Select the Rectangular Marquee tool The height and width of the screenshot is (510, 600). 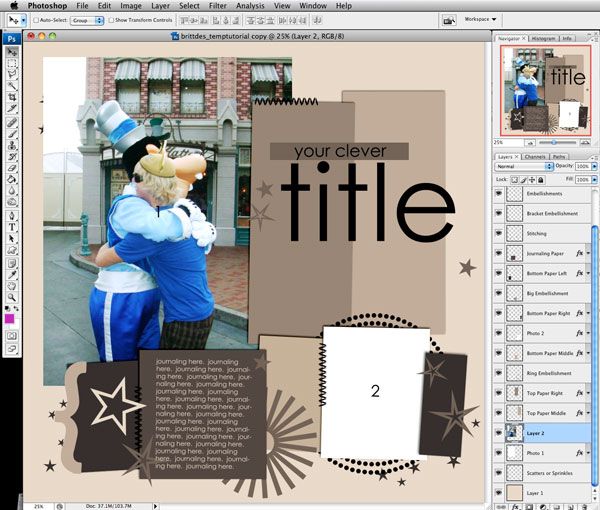click(x=12, y=63)
